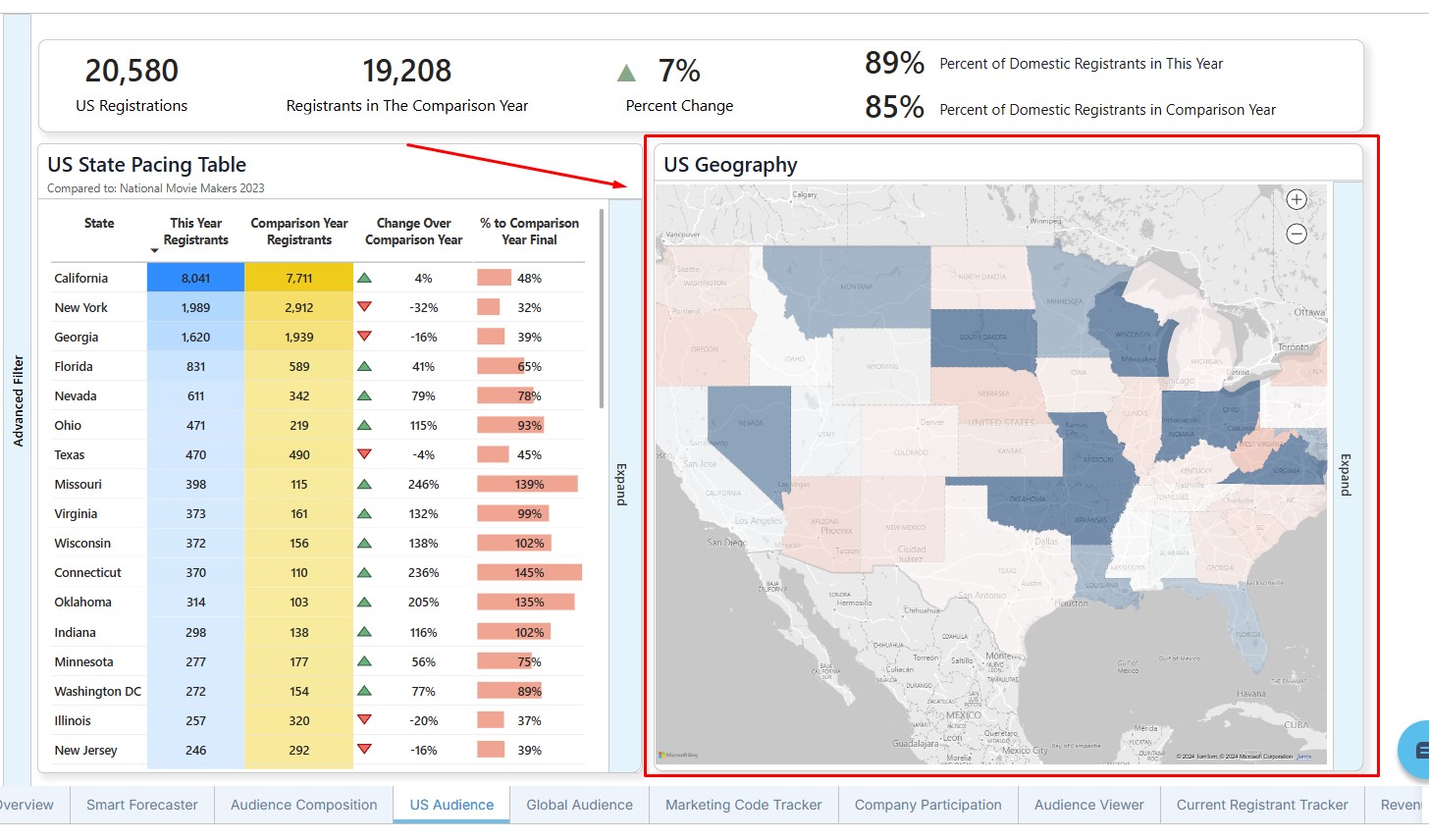The width and height of the screenshot is (1429, 840).
Task: Go to the Smart Forecaster tab
Action: (142, 805)
